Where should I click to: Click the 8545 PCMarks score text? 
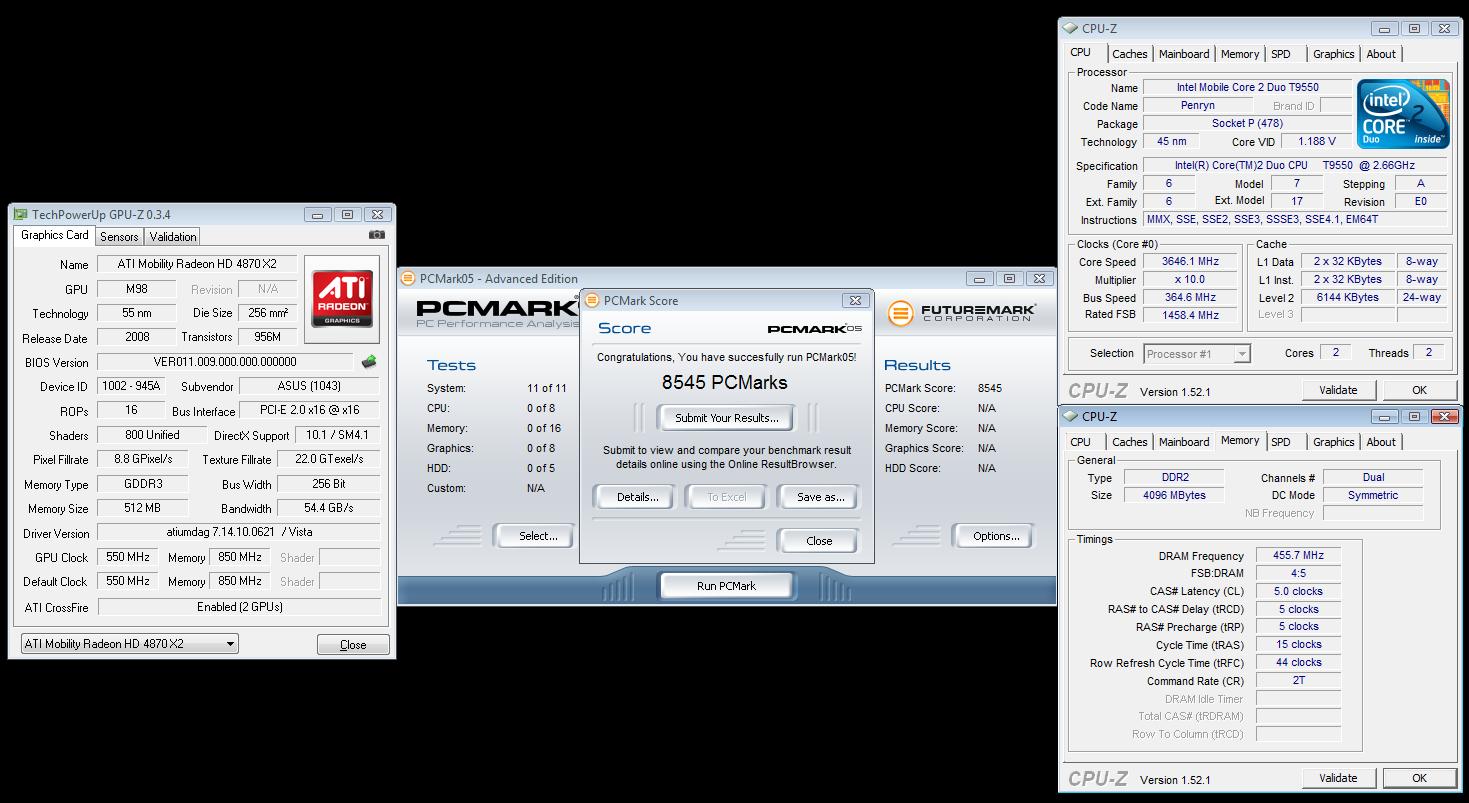click(x=725, y=382)
